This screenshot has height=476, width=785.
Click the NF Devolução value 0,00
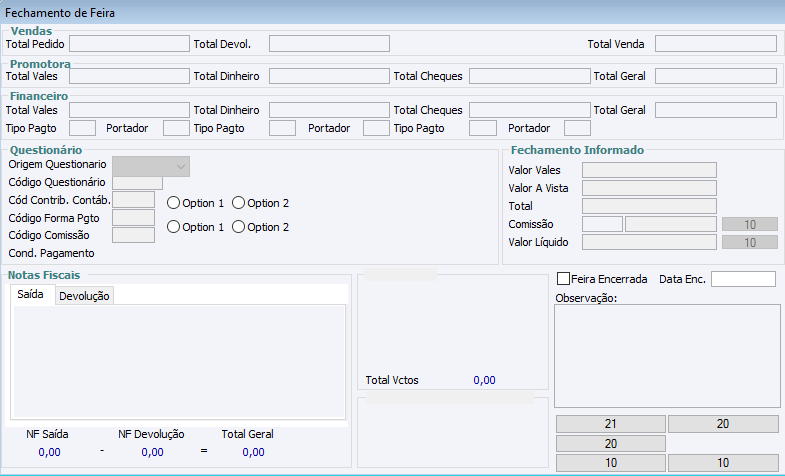[152, 452]
